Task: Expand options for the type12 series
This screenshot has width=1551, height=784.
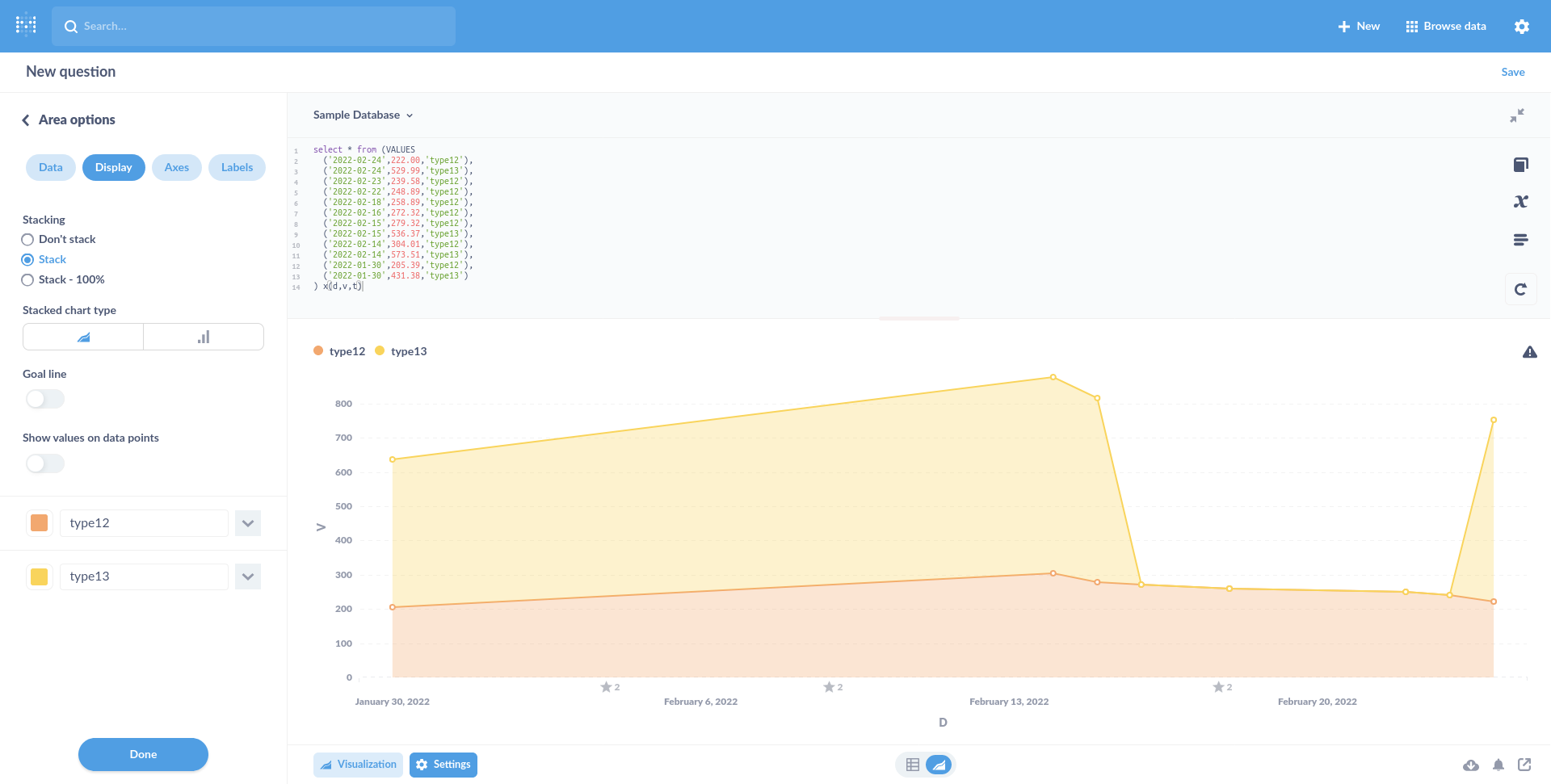Action: coord(248,523)
